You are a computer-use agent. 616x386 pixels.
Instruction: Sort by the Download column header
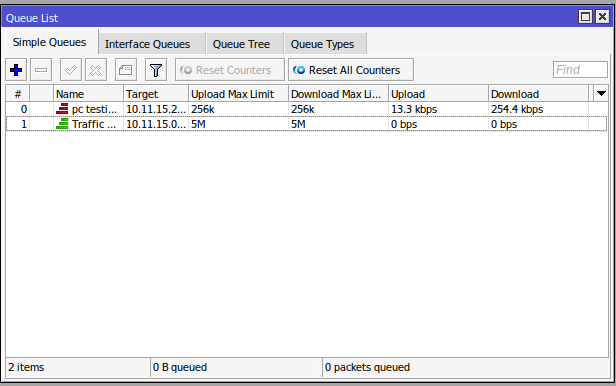pos(538,94)
